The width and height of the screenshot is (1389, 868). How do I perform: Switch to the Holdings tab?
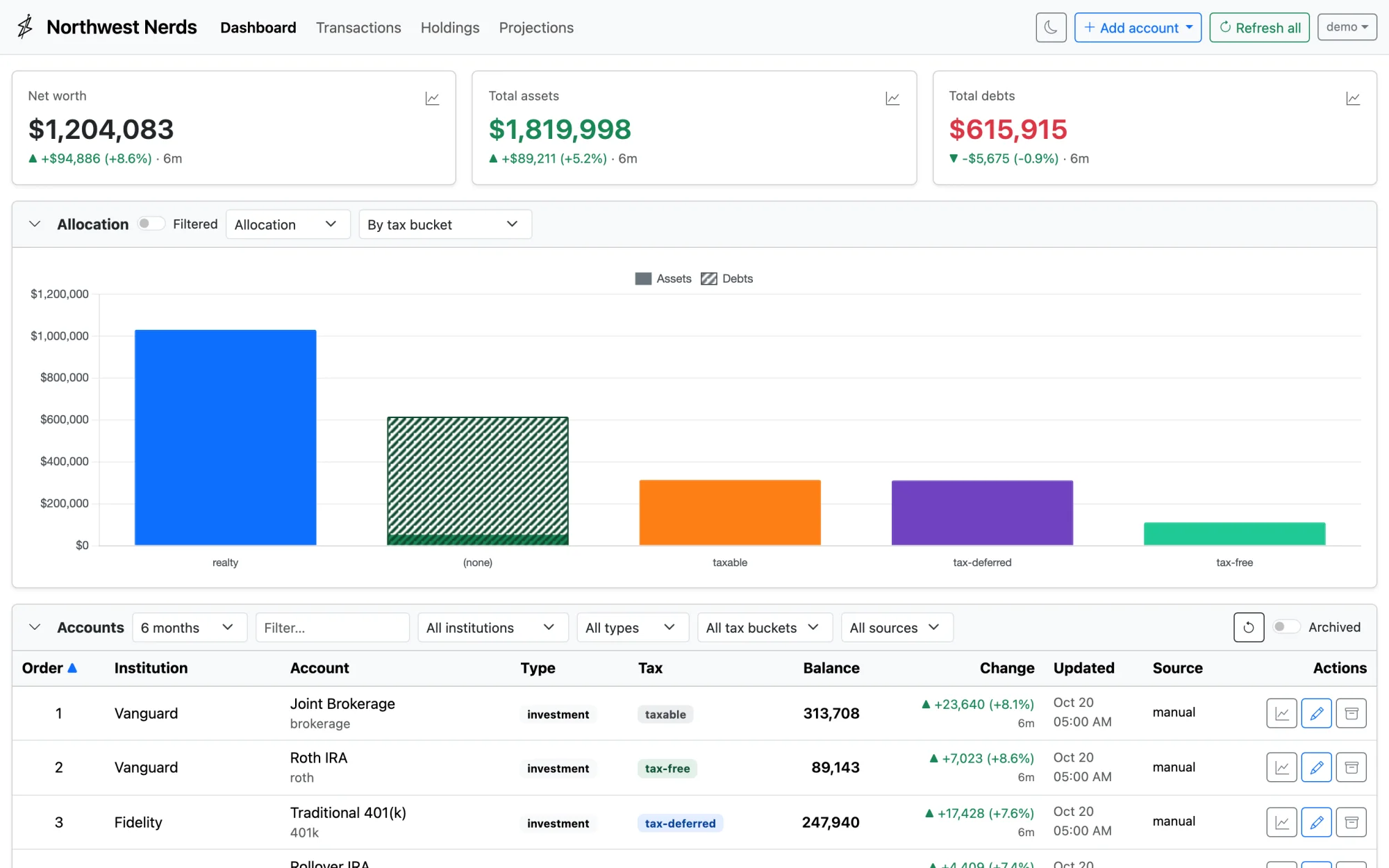click(450, 28)
